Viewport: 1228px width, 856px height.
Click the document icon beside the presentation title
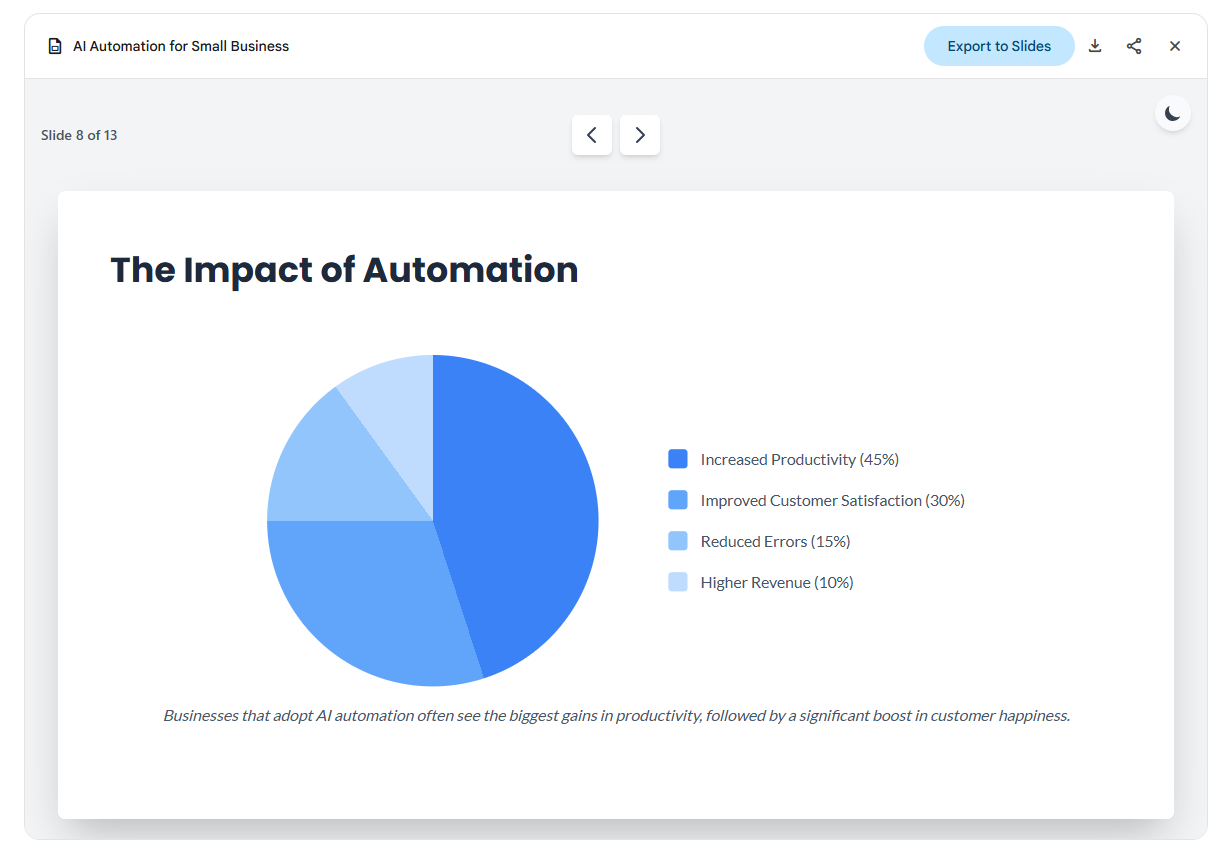(x=55, y=46)
